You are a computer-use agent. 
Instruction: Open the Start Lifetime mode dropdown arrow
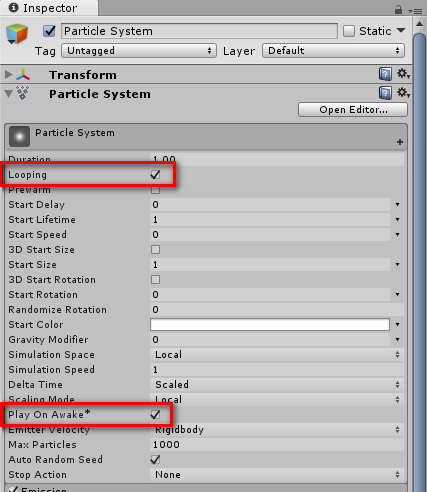click(397, 219)
